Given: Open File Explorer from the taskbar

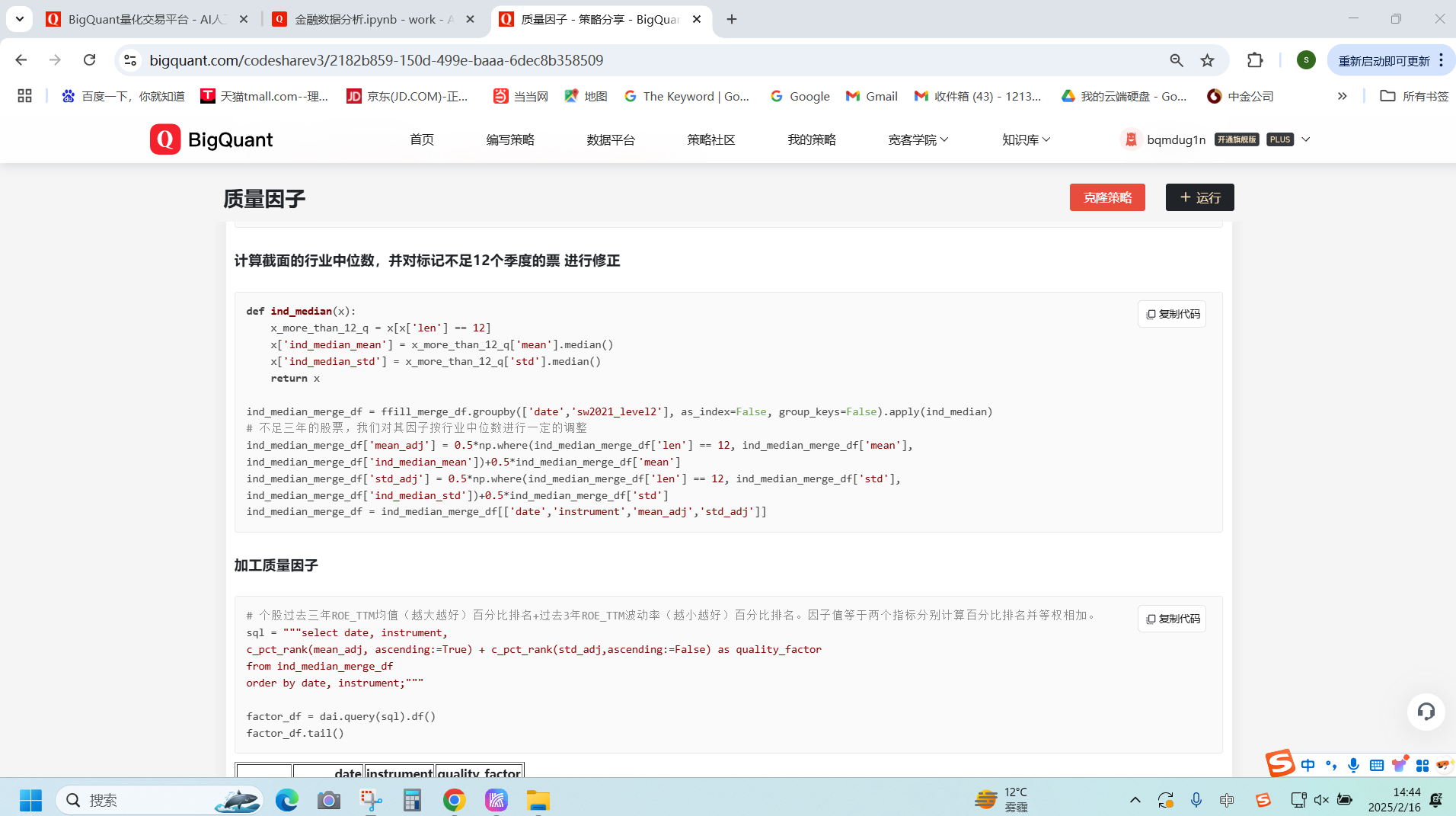Looking at the screenshot, I should click(538, 800).
